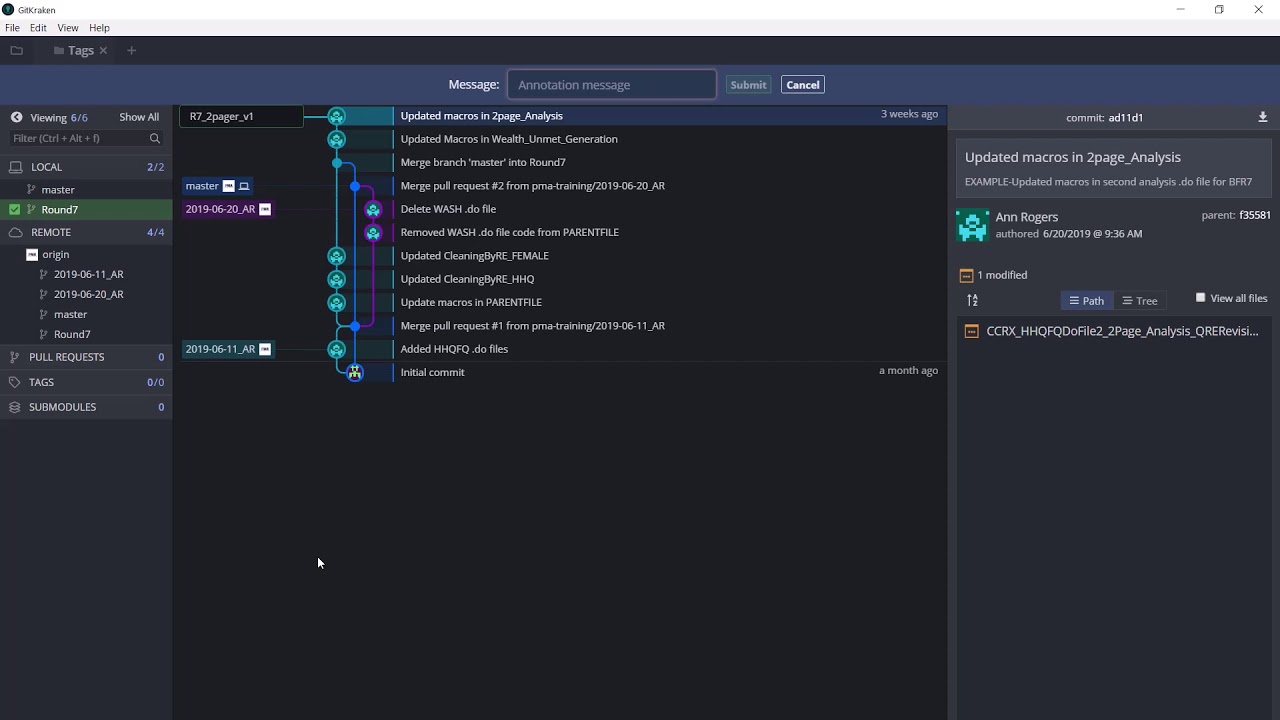Expand the TAGS section

point(86,382)
